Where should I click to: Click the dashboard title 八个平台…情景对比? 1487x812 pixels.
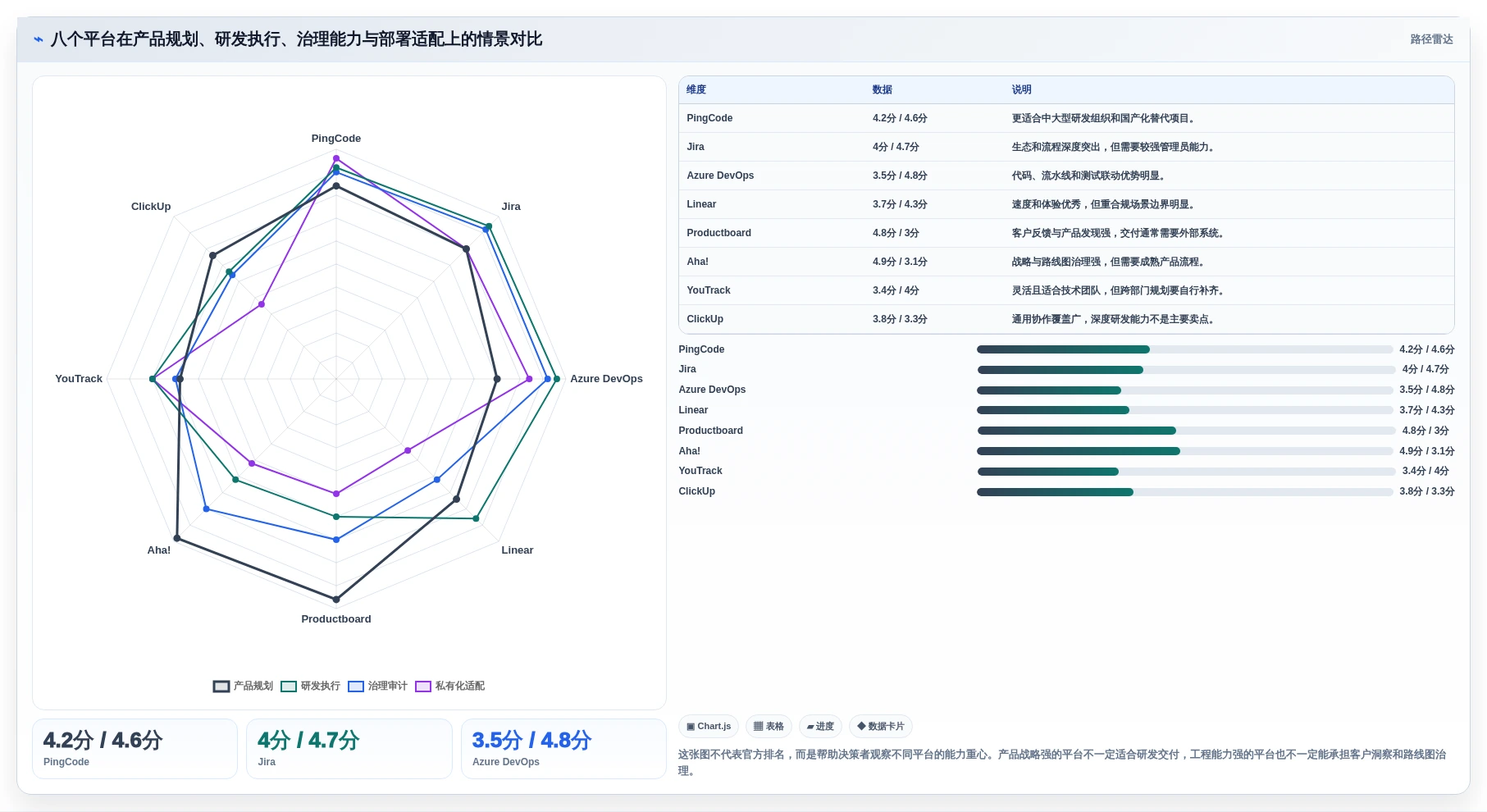coord(296,39)
